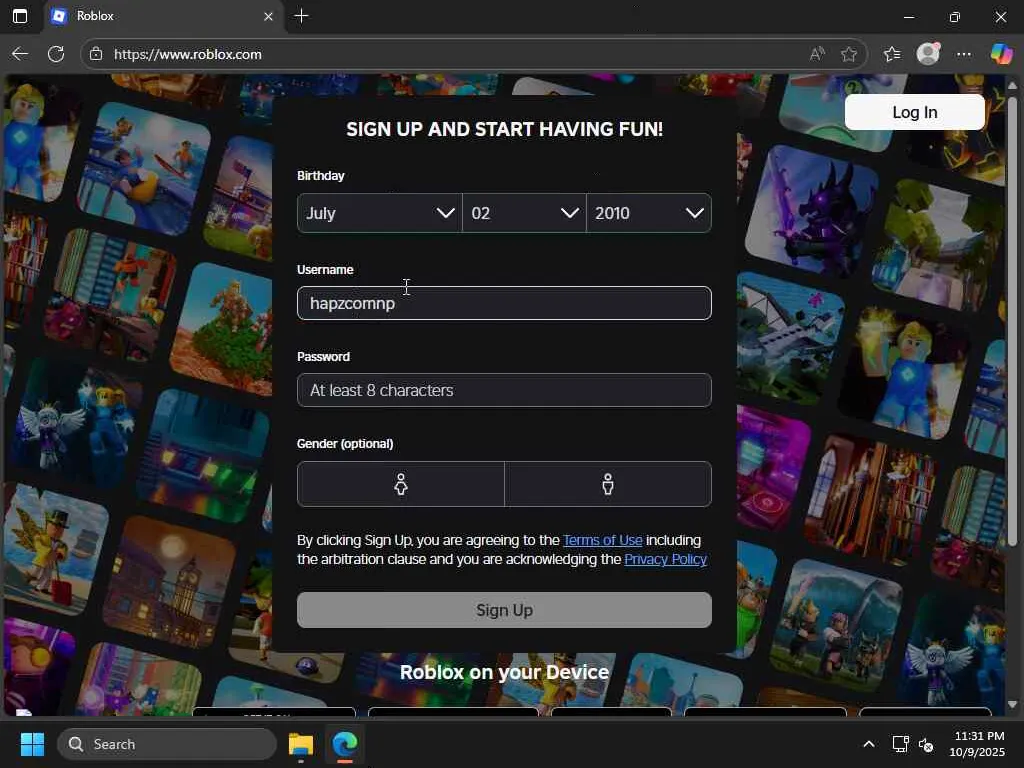Click the taskbar Search box
The image size is (1024, 768).
tap(167, 744)
